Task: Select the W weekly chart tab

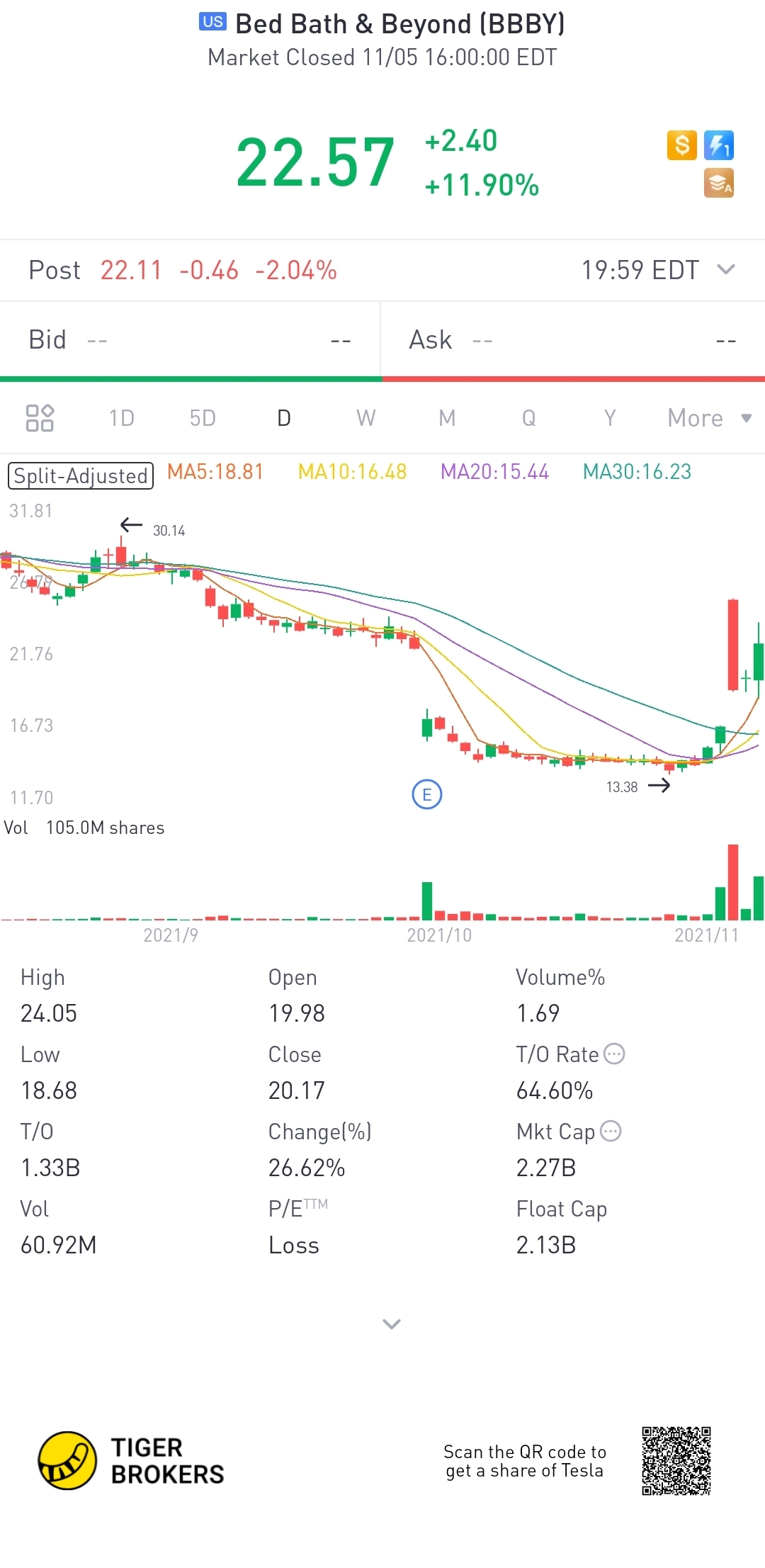Action: [x=365, y=418]
